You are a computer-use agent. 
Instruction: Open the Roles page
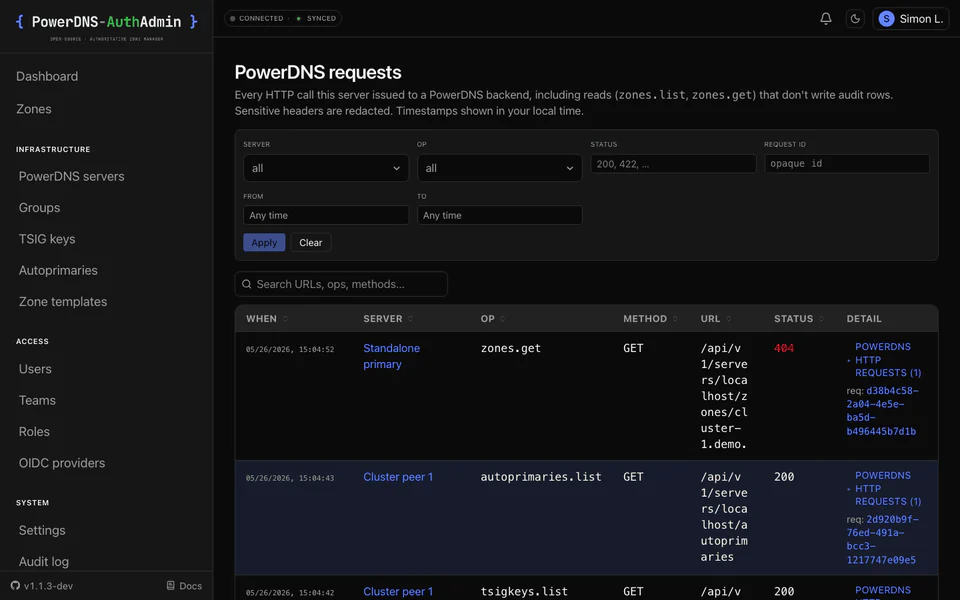pos(34,432)
